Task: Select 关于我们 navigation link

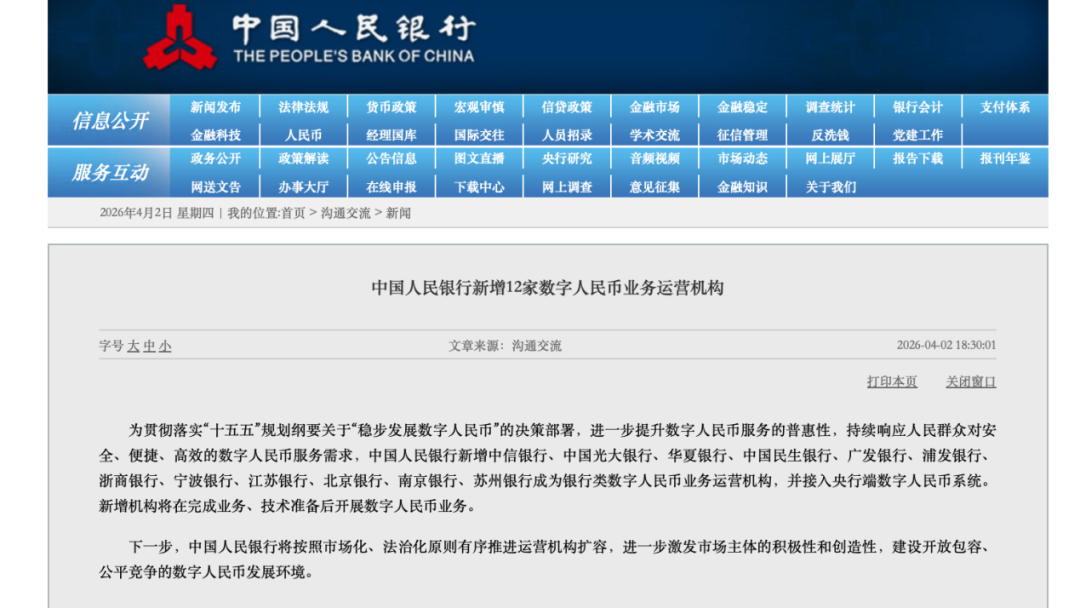Action: [x=830, y=187]
